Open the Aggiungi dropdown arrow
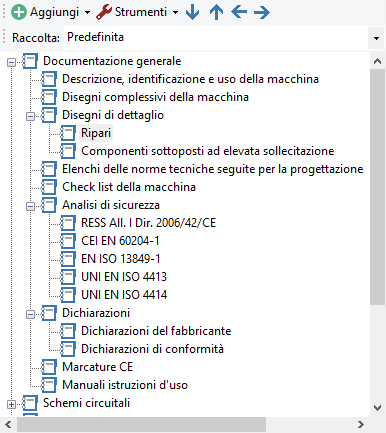This screenshot has width=386, height=433. [87, 13]
